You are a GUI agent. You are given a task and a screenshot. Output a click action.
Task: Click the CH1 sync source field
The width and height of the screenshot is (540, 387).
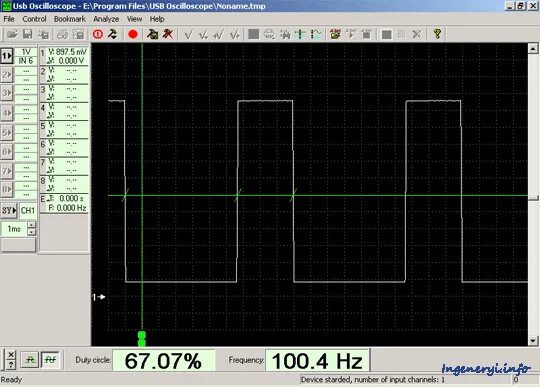click(x=28, y=210)
